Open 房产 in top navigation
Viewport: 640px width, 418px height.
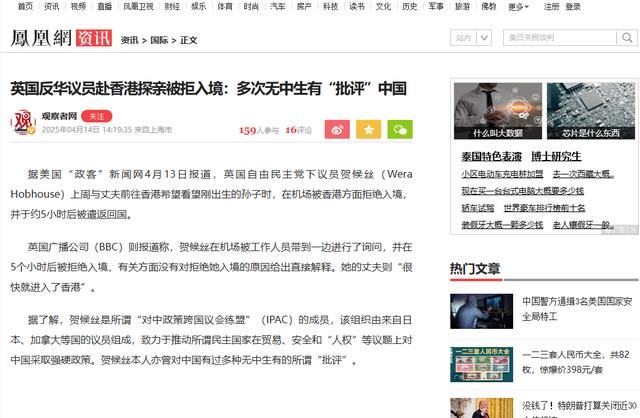(304, 7)
